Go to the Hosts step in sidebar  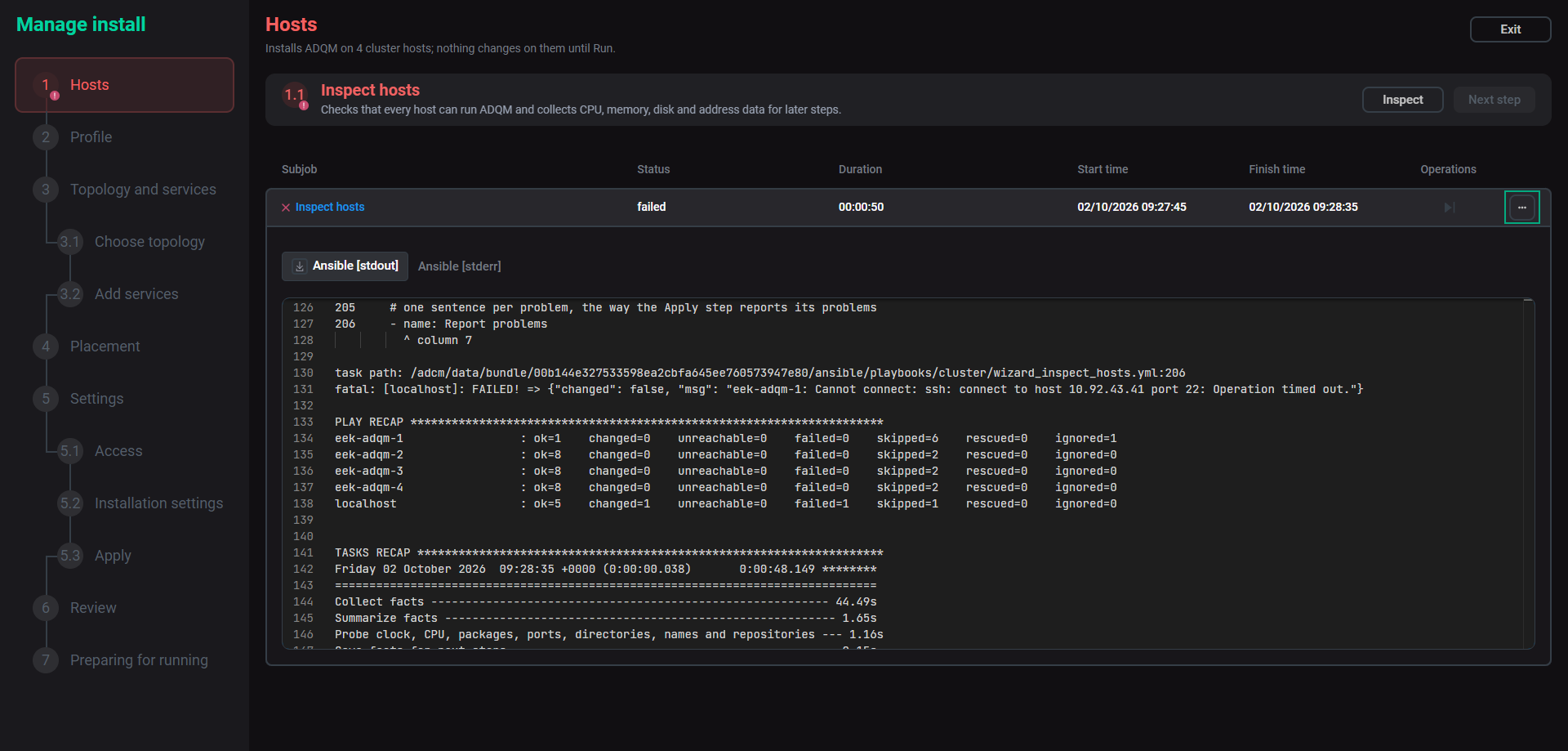(124, 85)
